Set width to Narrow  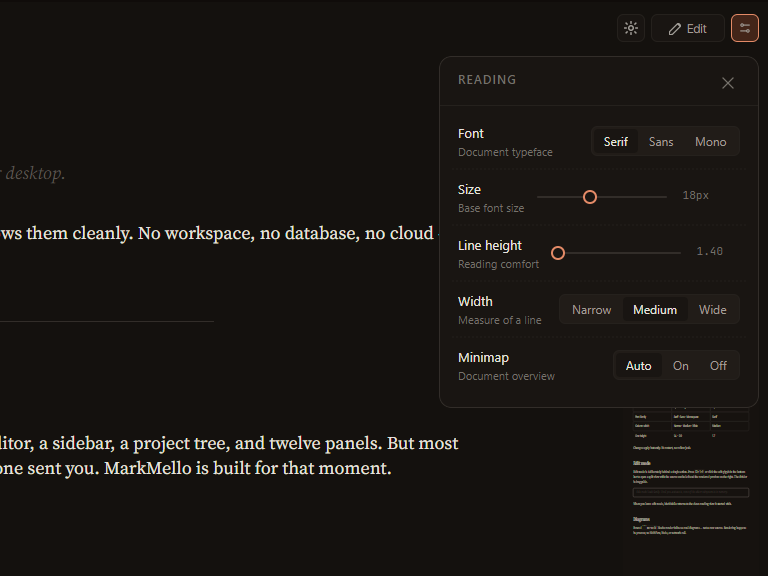point(592,310)
